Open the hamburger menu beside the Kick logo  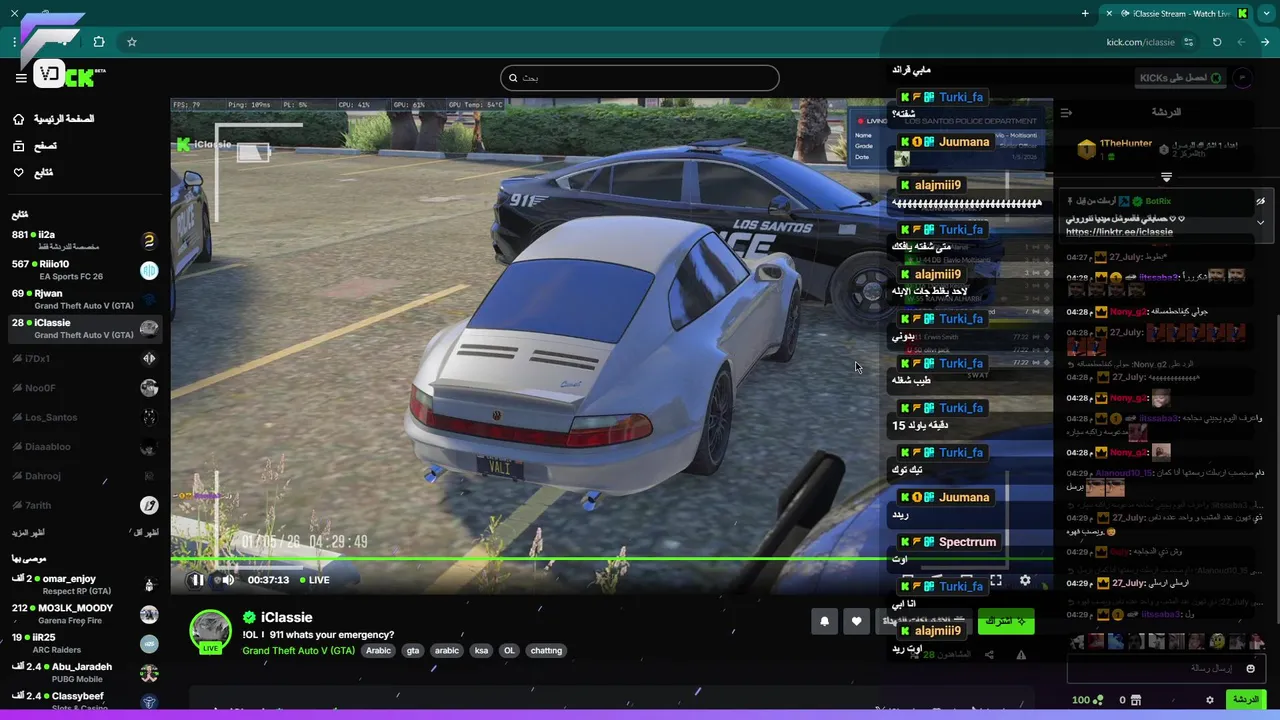20,77
